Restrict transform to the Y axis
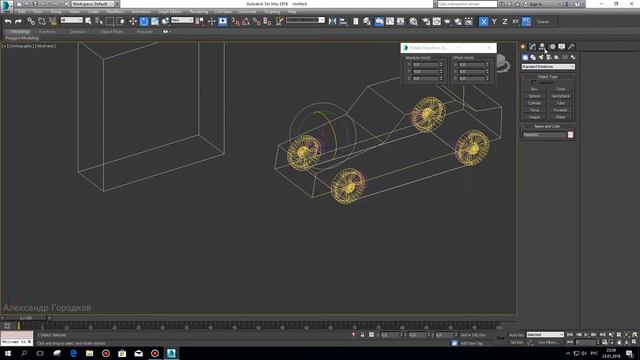Screen dimensions: 640x360 tap(494, 21)
